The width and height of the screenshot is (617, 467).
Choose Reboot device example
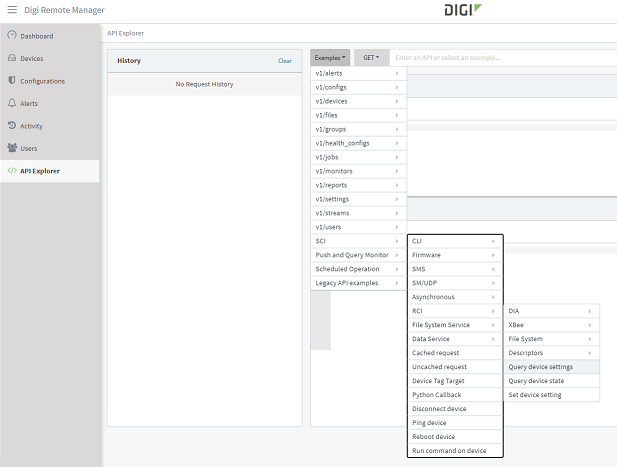455,437
